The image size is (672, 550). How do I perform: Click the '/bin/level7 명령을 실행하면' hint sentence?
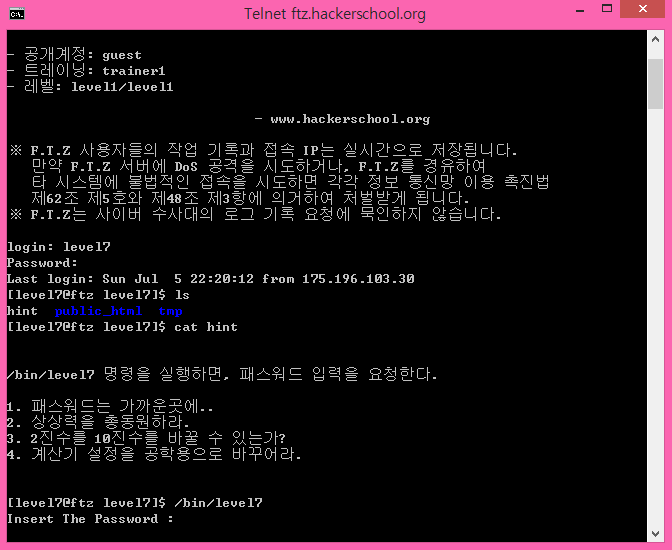tap(222, 374)
